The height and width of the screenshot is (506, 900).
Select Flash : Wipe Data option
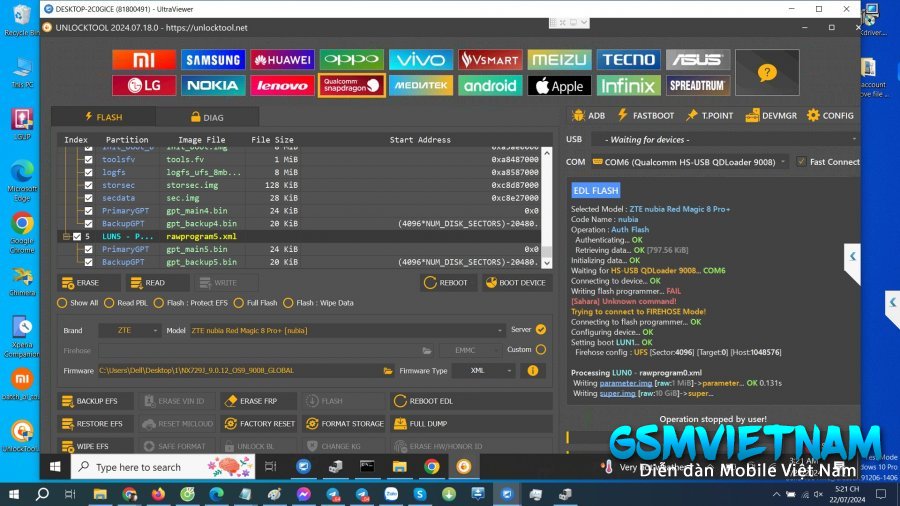tap(288, 303)
